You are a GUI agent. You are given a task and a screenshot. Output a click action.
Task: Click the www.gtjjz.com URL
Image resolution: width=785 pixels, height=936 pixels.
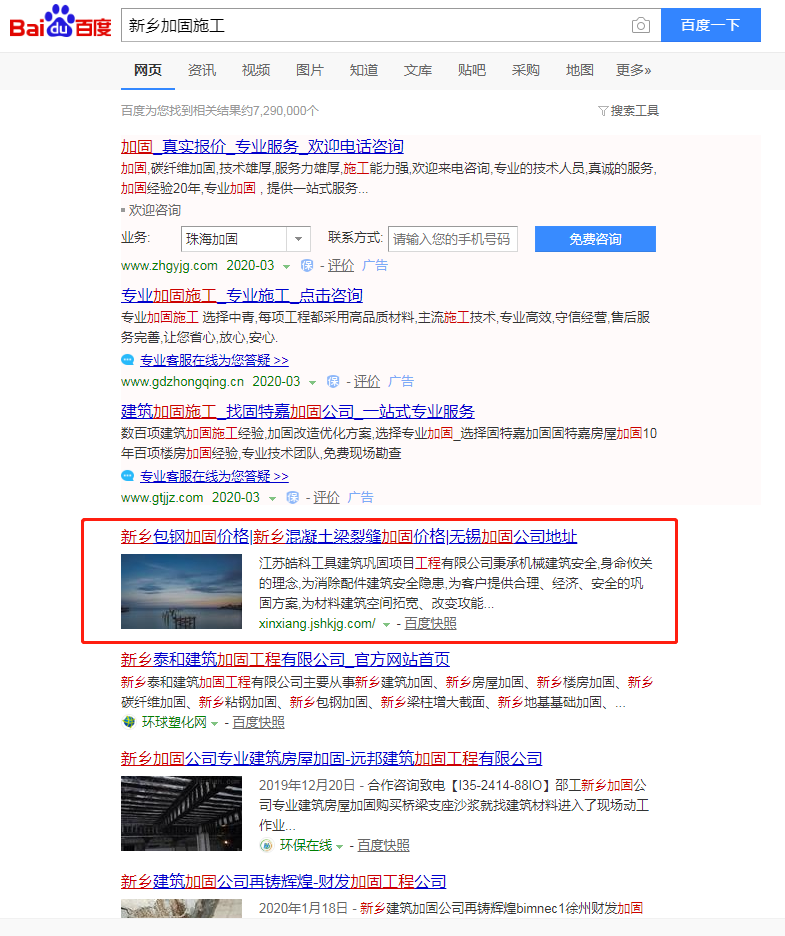tap(162, 497)
